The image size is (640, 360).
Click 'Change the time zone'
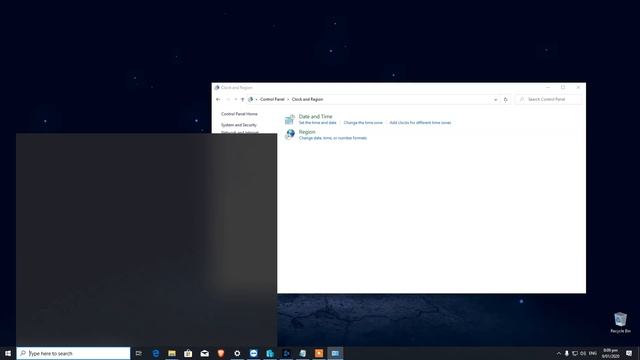[x=363, y=122]
